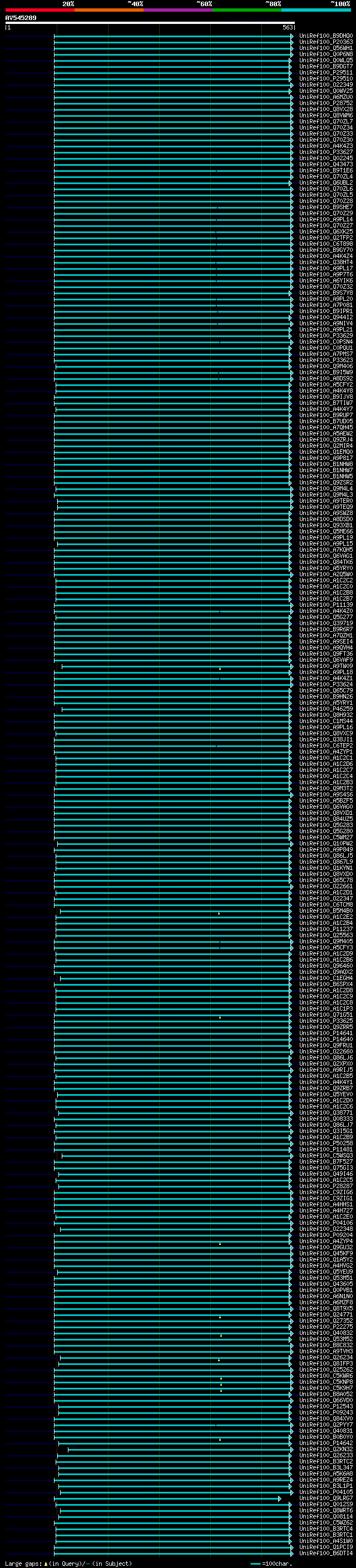Open hit UniRef100_B9DHQ0

[325, 36]
